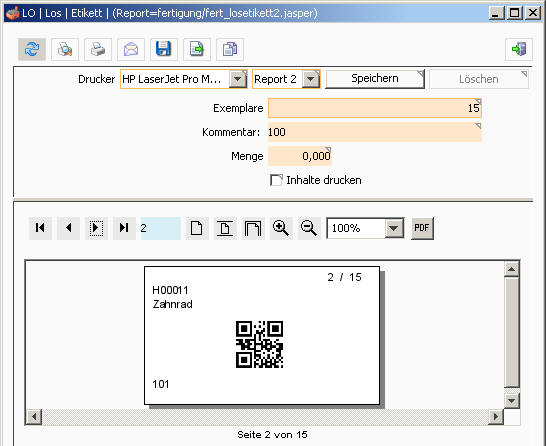Expand the Drucker printer dropdown

[238, 79]
